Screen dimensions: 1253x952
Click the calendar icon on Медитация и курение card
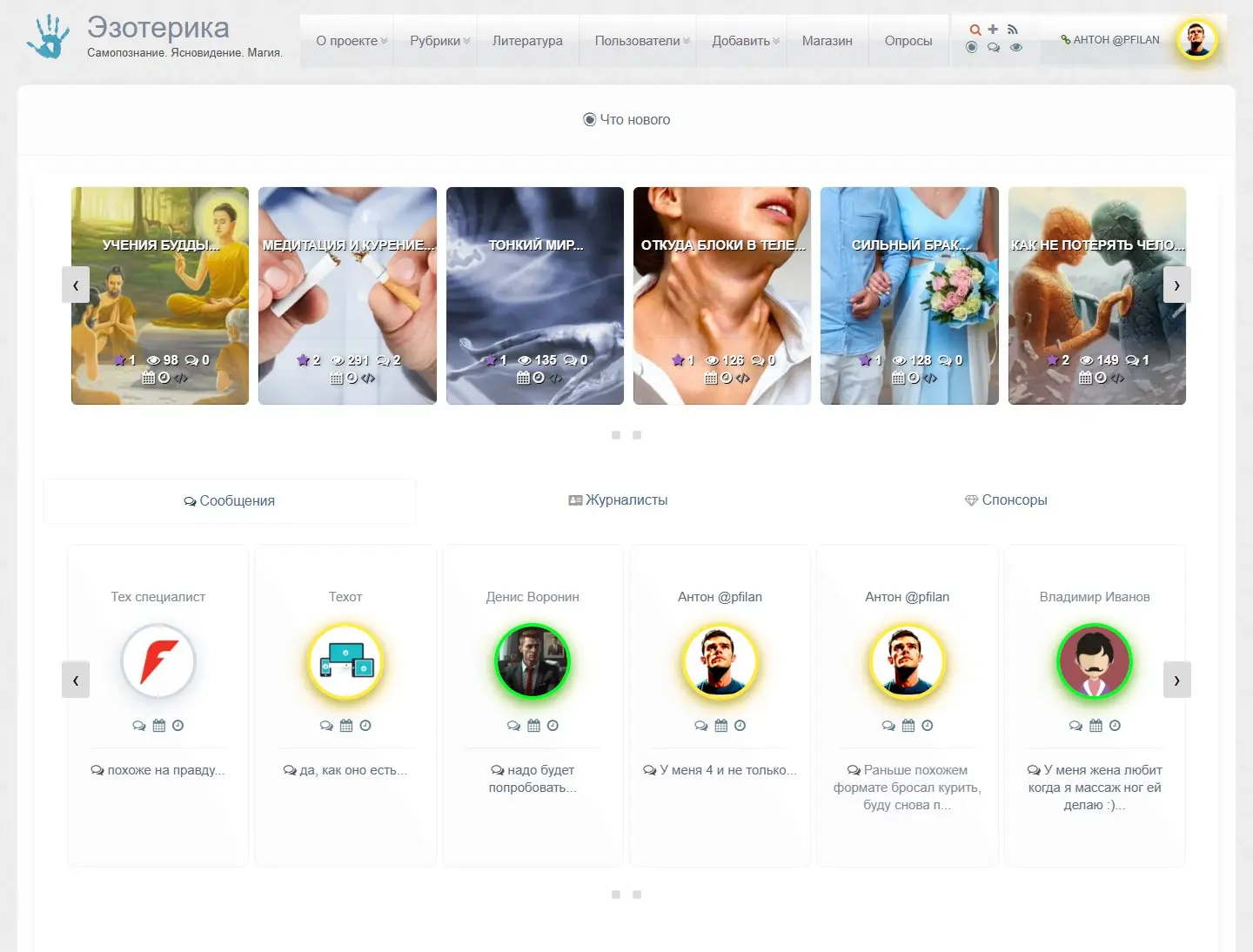337,378
